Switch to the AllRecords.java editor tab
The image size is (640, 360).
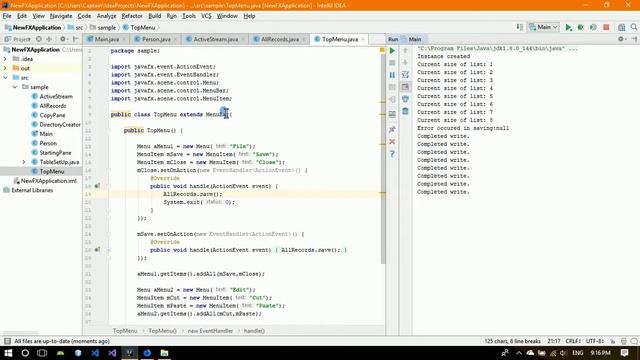(280, 39)
